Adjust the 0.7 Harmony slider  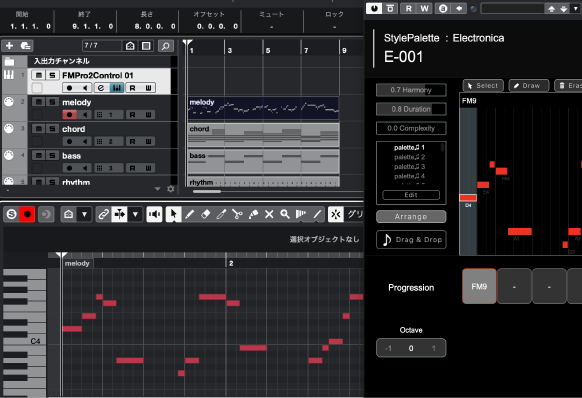411,90
